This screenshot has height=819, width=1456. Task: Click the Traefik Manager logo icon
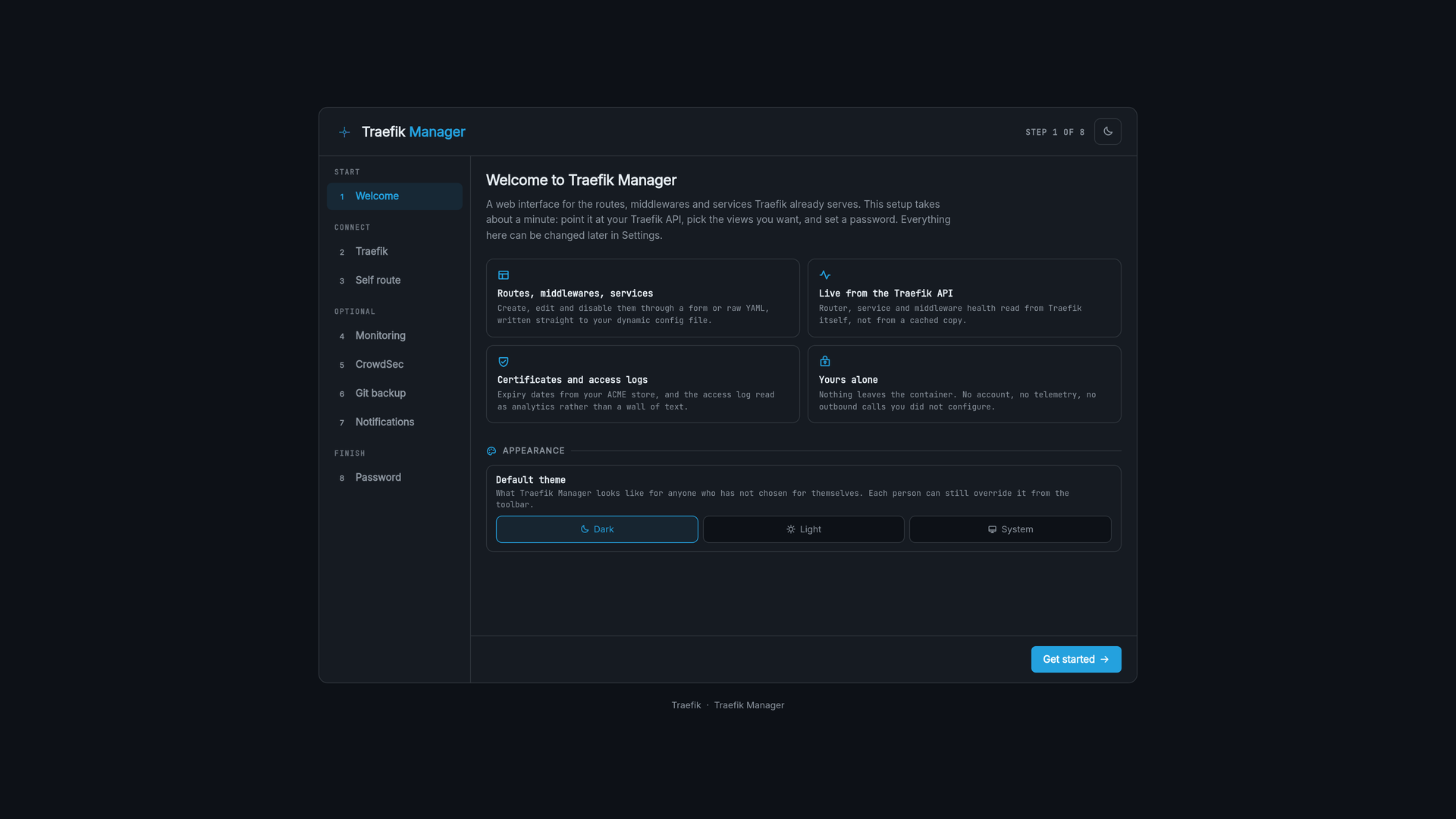tap(344, 132)
